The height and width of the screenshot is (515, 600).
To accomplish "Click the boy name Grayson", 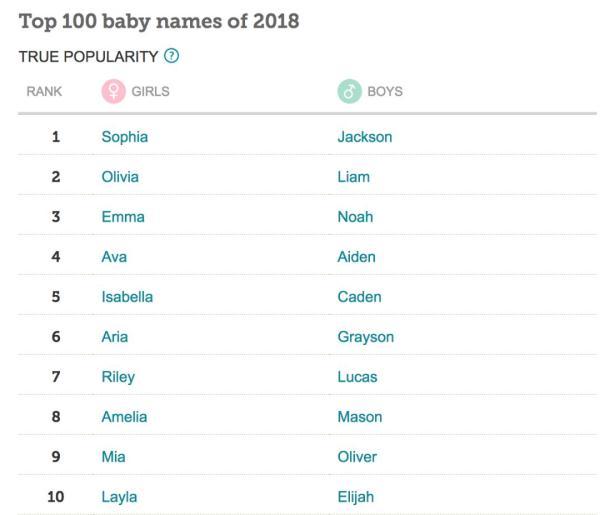I will tap(365, 337).
